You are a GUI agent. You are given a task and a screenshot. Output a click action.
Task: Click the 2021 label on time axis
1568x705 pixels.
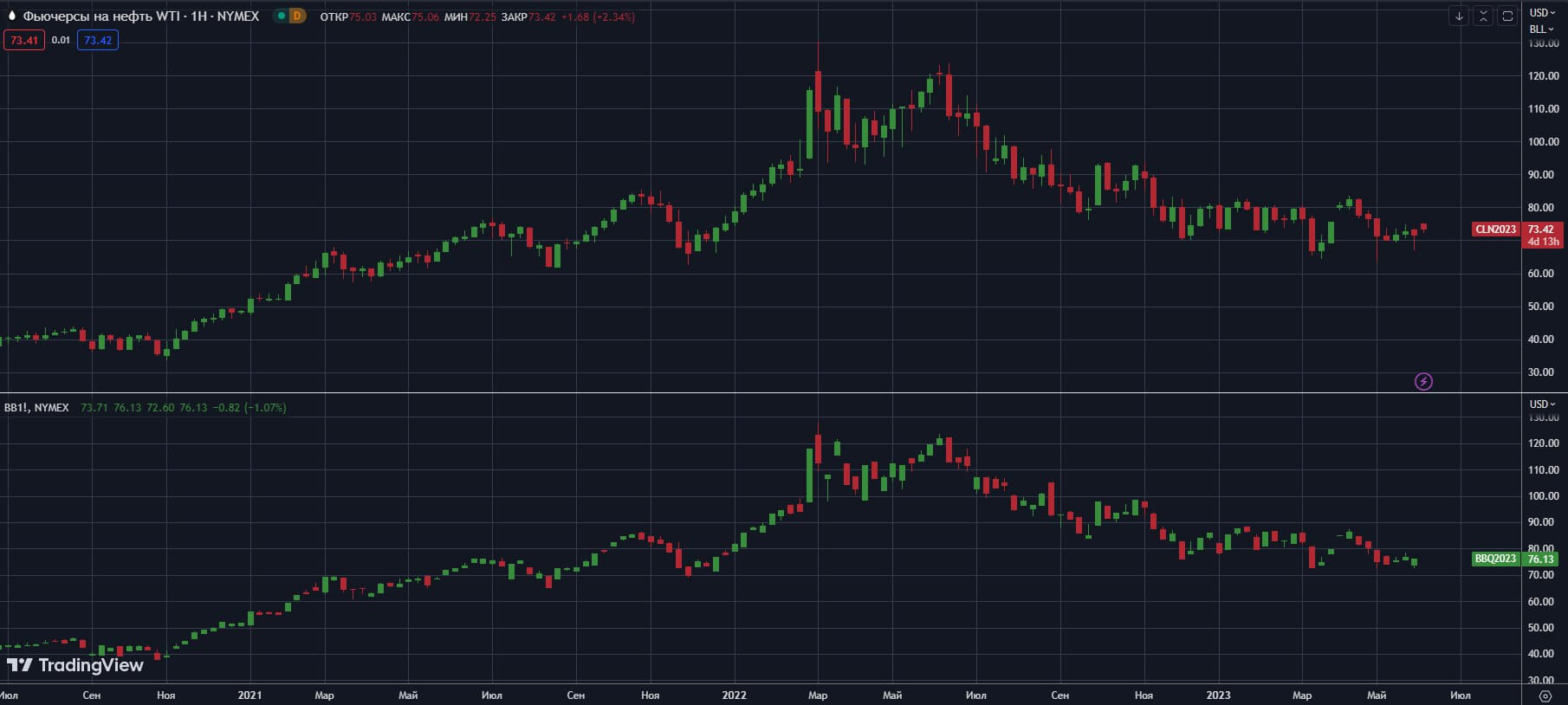click(x=249, y=695)
